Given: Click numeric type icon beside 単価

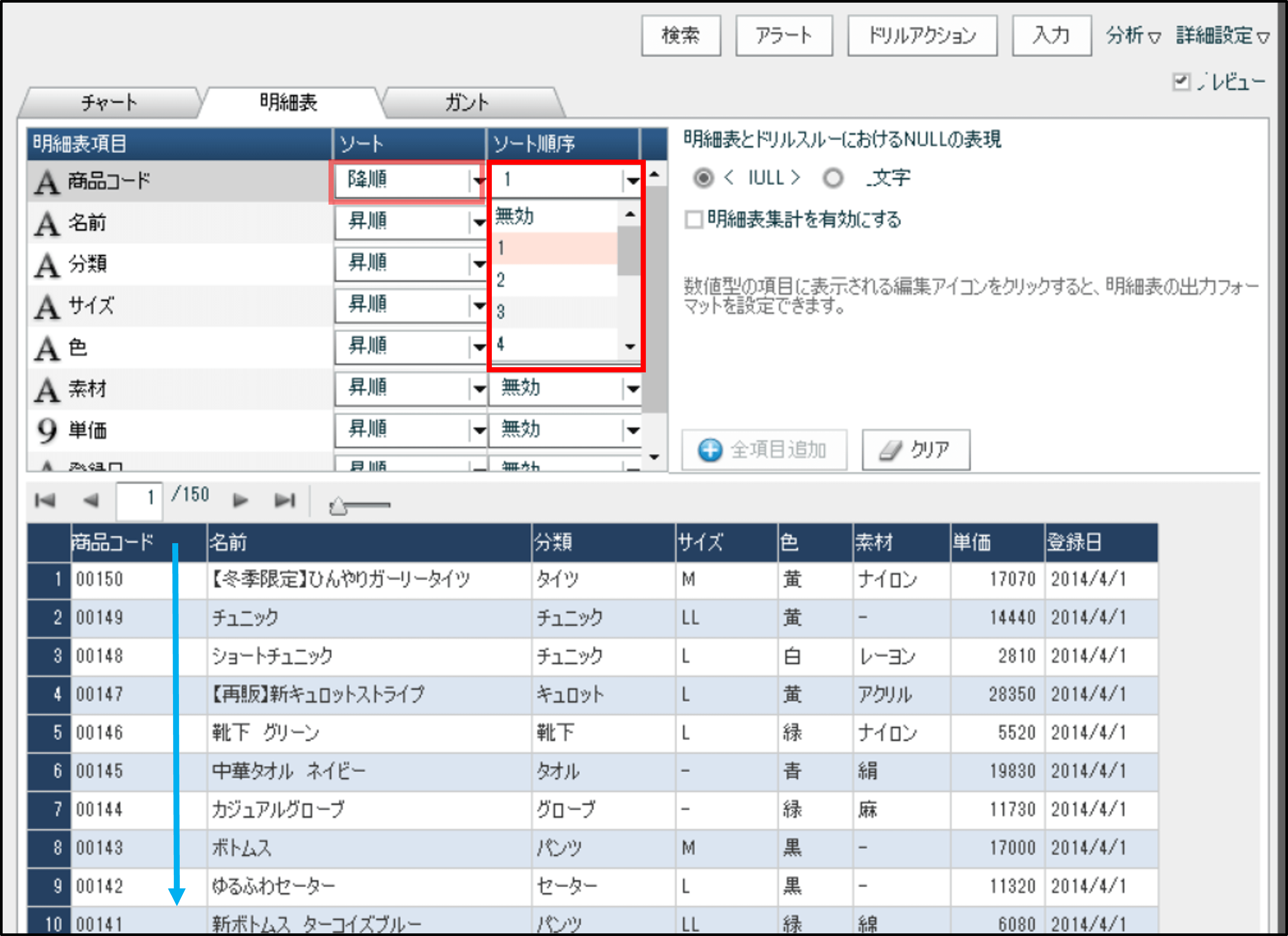Looking at the screenshot, I should click(x=47, y=430).
